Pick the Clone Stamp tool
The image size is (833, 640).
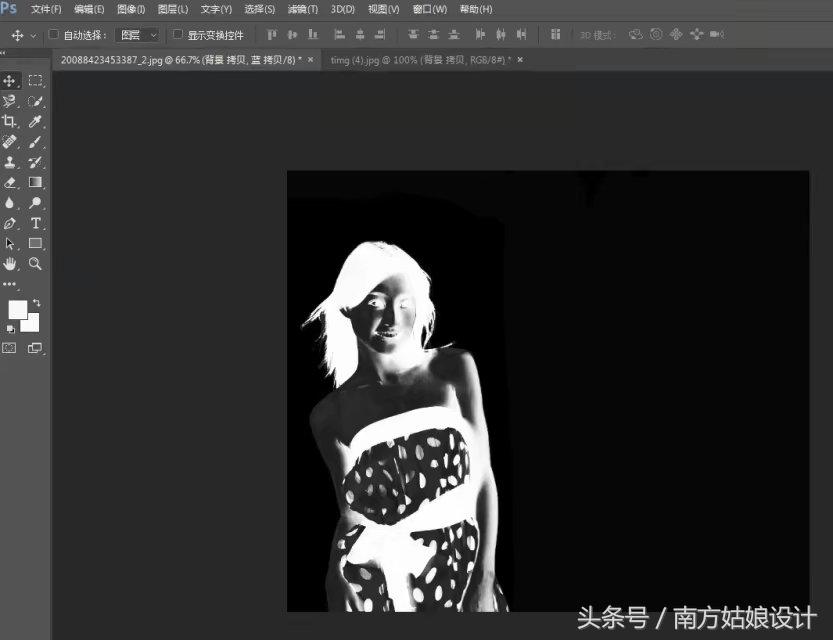click(10, 161)
